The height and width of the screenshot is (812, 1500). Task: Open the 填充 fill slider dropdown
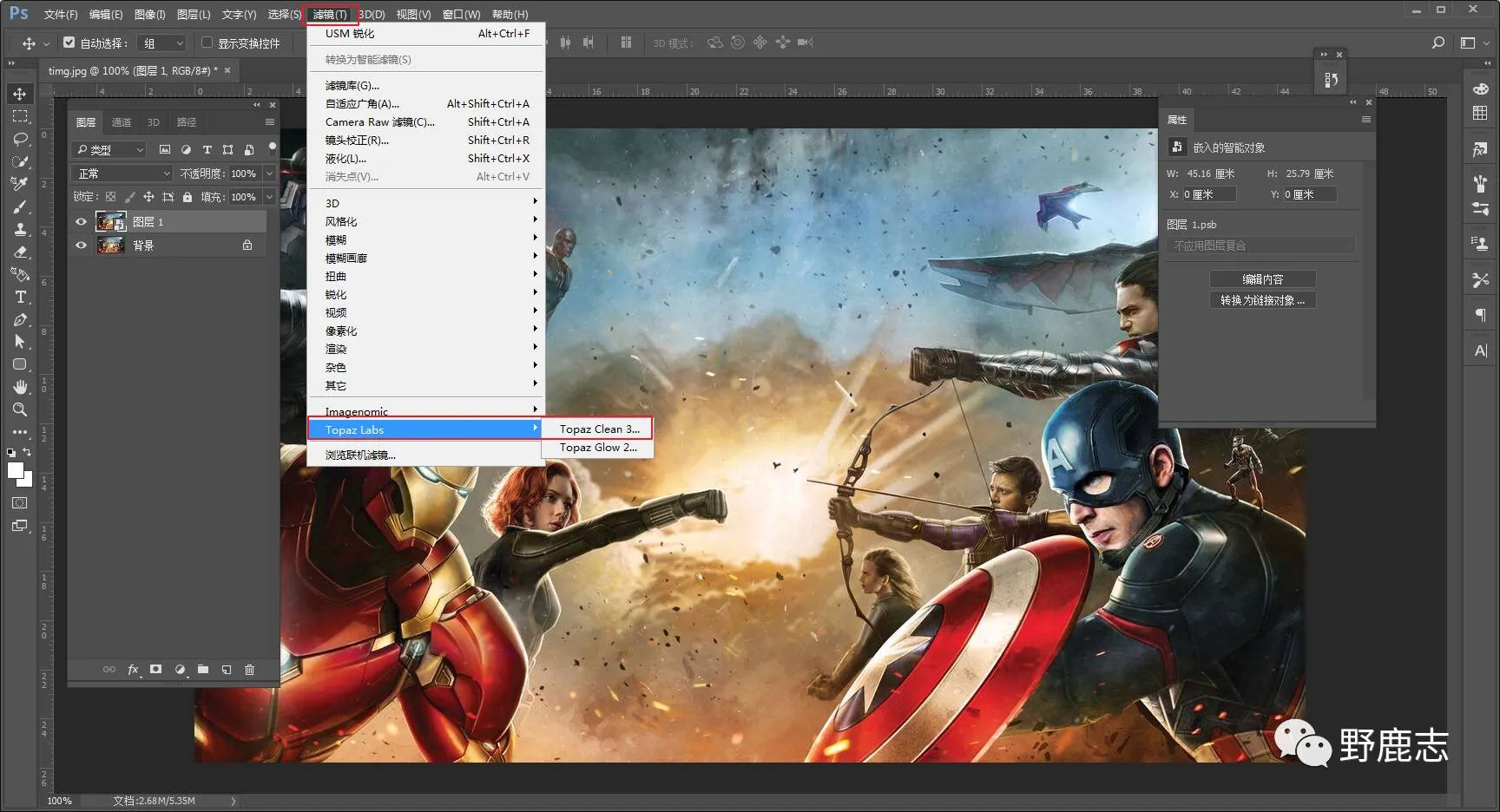click(269, 197)
